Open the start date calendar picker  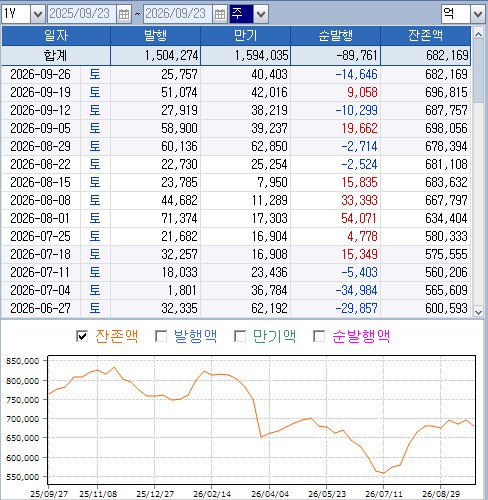tap(124, 14)
